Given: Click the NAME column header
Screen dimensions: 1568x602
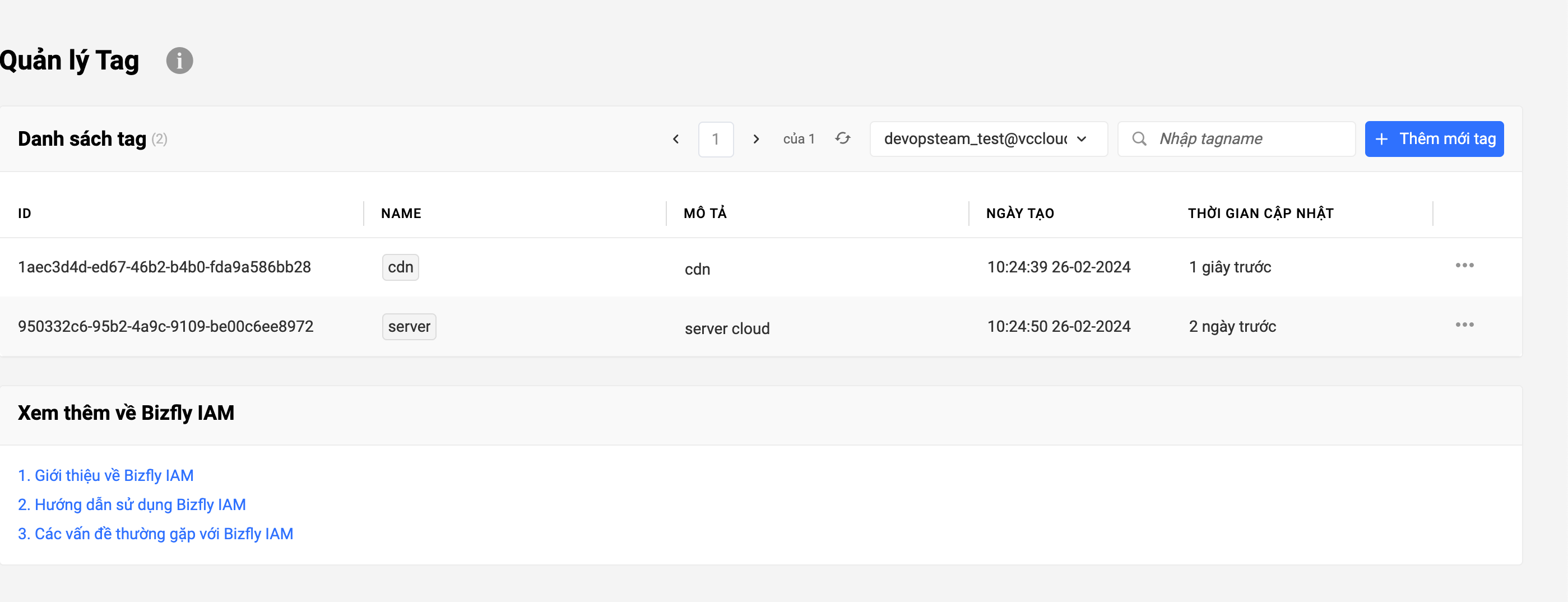Looking at the screenshot, I should coord(401,214).
